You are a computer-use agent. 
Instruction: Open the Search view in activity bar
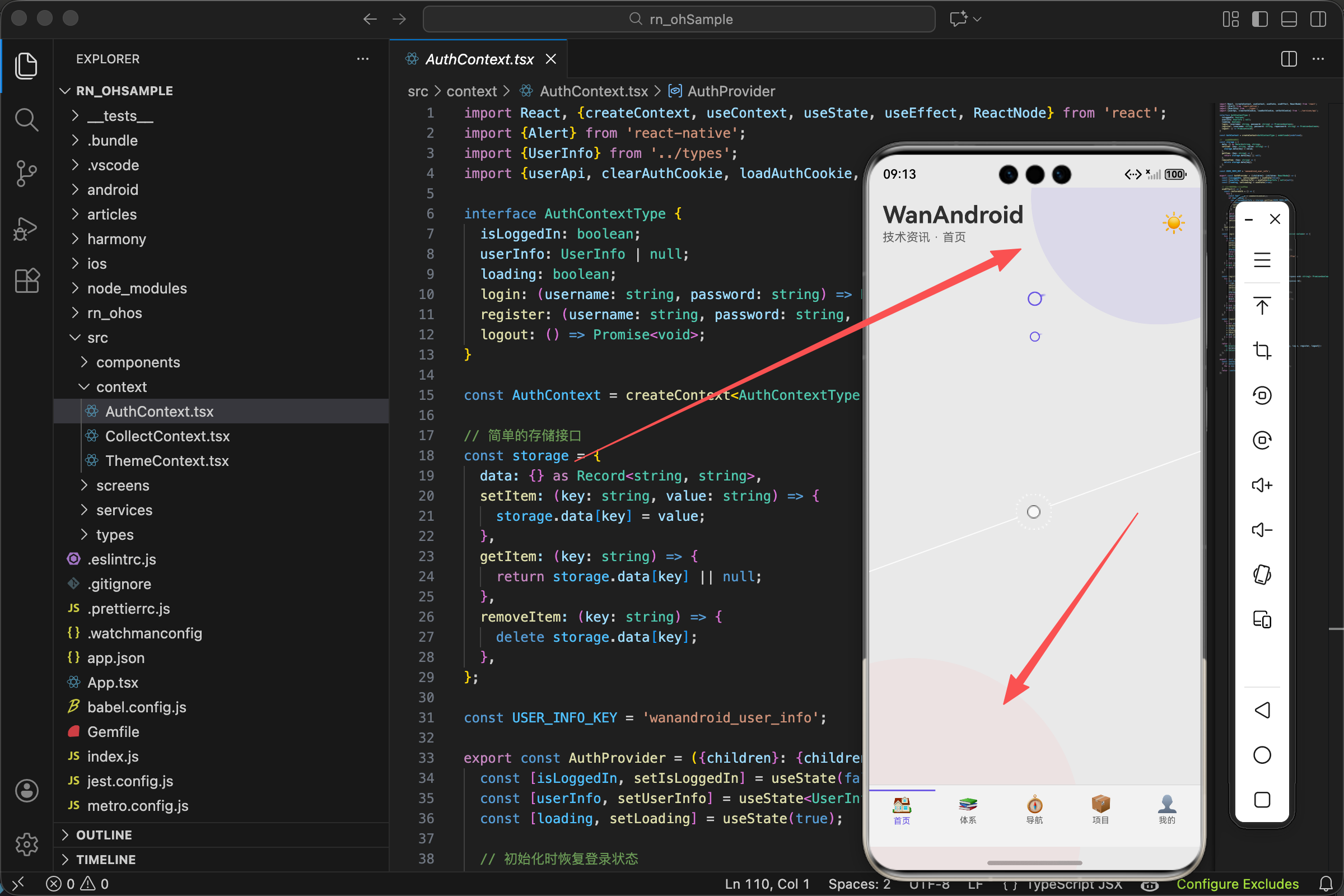pyautogui.click(x=26, y=119)
